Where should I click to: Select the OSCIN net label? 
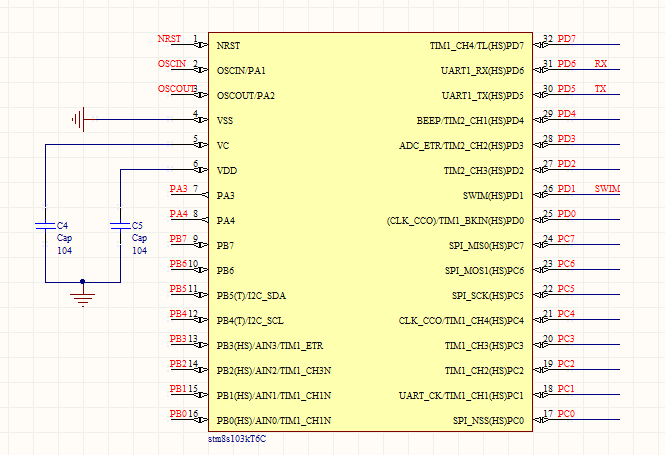[x=171, y=64]
